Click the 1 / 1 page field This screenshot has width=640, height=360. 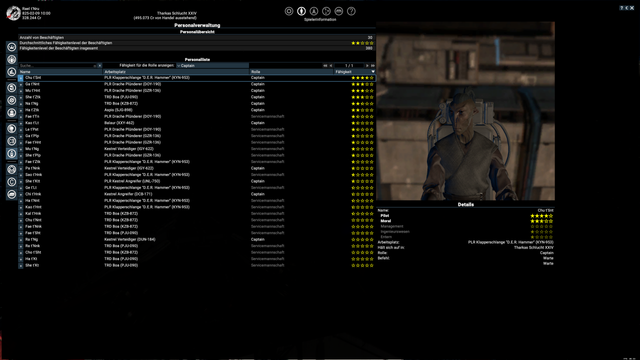(x=349, y=65)
